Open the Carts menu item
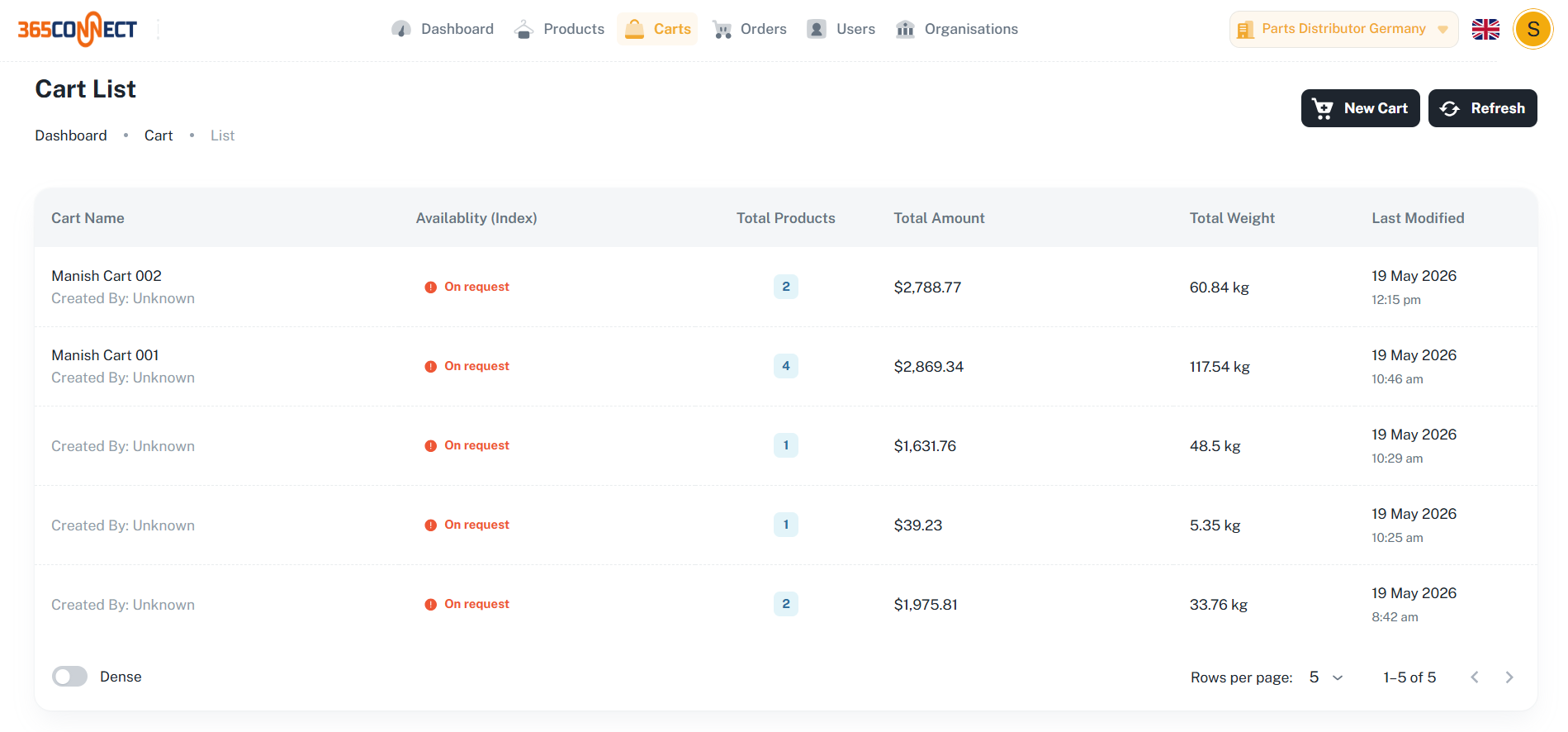The height and width of the screenshot is (732, 1568). click(657, 30)
